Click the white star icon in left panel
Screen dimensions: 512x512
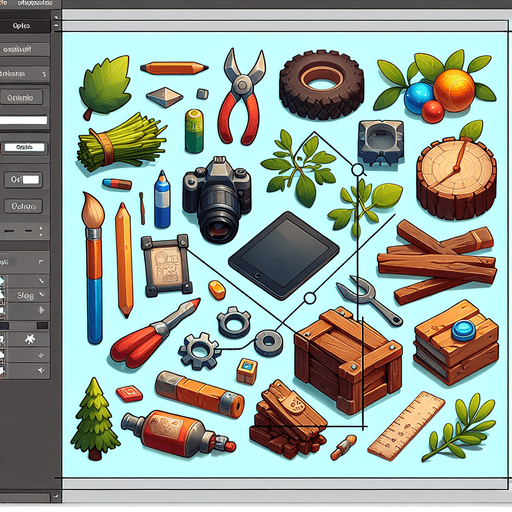(x=30, y=339)
